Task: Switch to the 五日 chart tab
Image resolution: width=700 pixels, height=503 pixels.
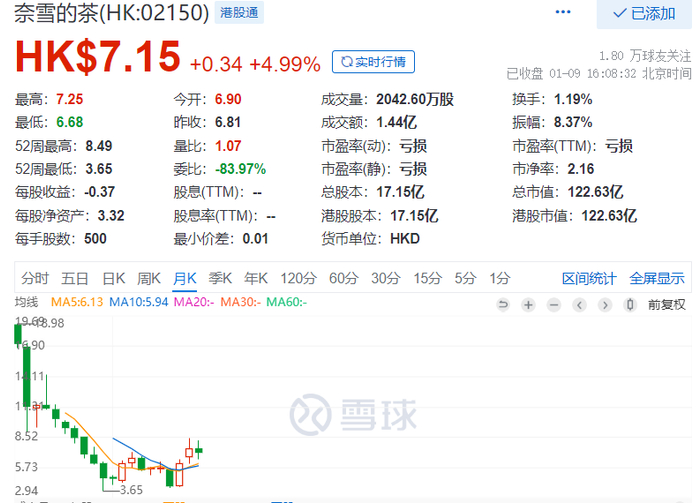Action: [75, 279]
